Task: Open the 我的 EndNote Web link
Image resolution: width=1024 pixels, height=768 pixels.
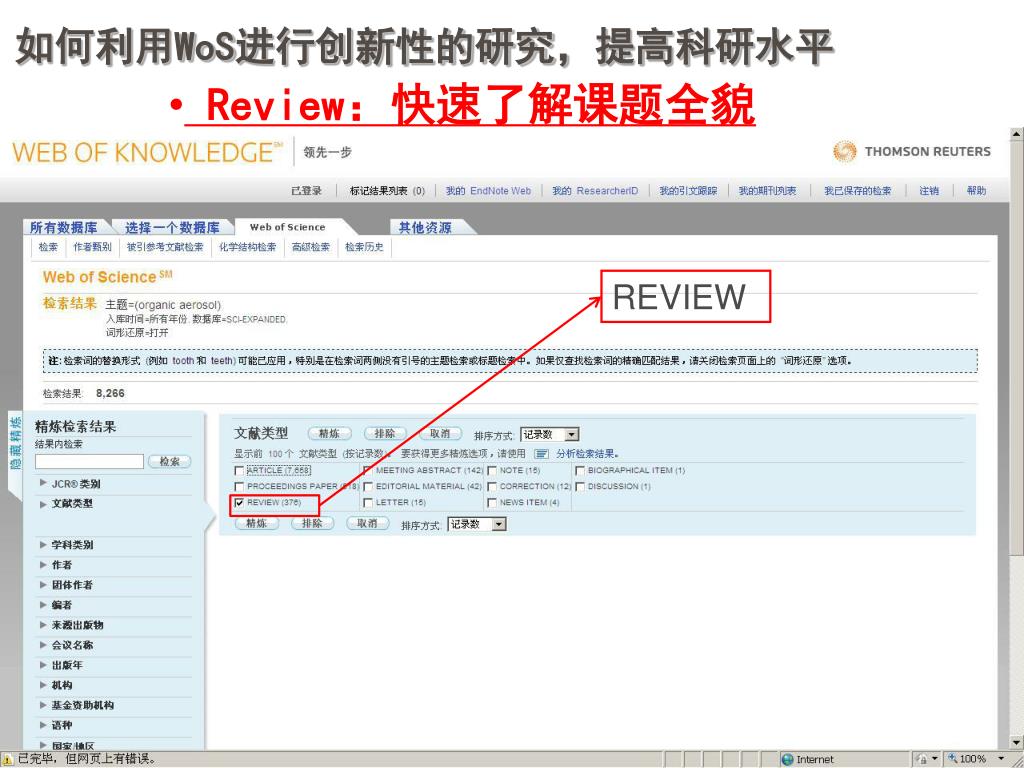Action: pyautogui.click(x=488, y=191)
